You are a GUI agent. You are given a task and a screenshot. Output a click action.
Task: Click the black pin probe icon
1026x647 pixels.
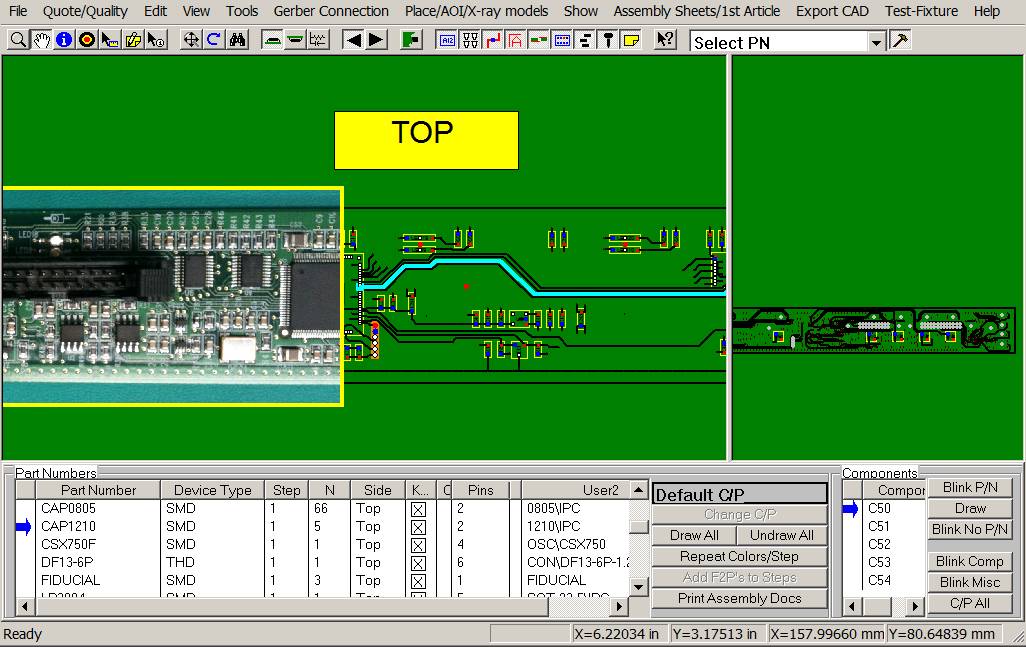tap(608, 41)
